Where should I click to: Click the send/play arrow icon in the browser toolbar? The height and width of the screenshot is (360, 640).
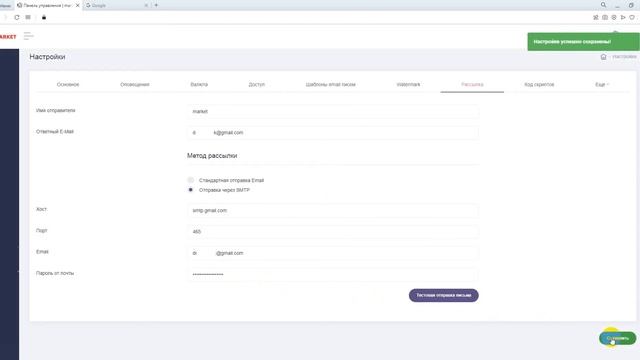click(x=623, y=18)
